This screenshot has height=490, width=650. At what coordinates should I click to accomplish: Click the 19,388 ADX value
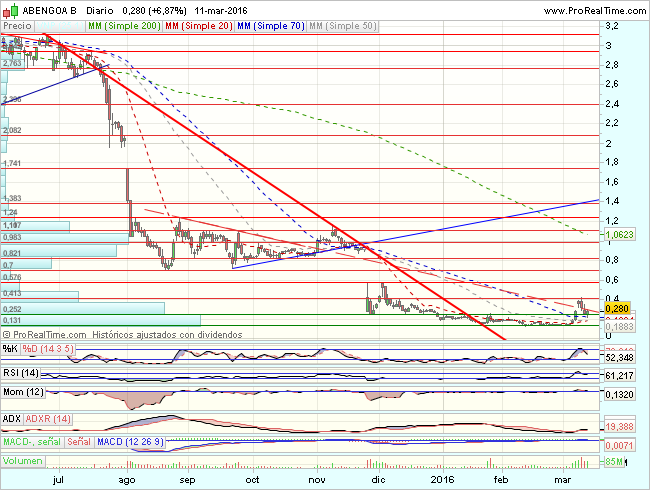coord(619,426)
